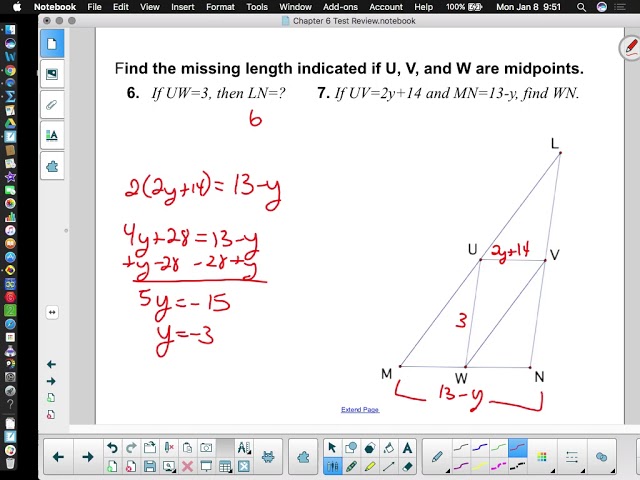This screenshot has width=640, height=480.
Task: Open the Format menu
Action: (220, 7)
